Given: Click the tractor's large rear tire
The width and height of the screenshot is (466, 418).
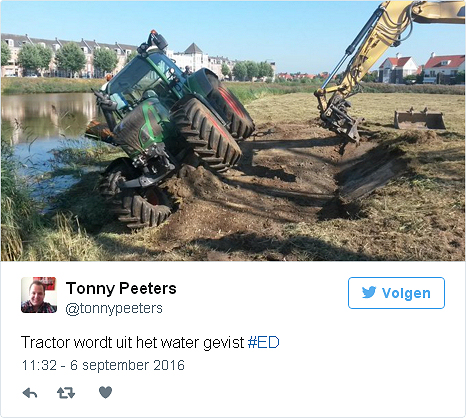Looking at the screenshot, I should 207,135.
